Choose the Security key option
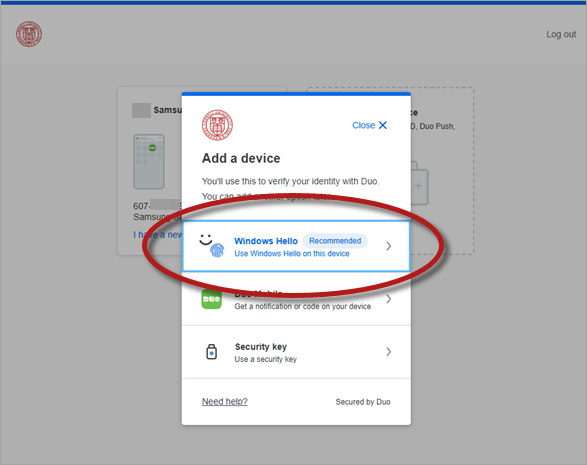The height and width of the screenshot is (465, 587). coord(296,352)
